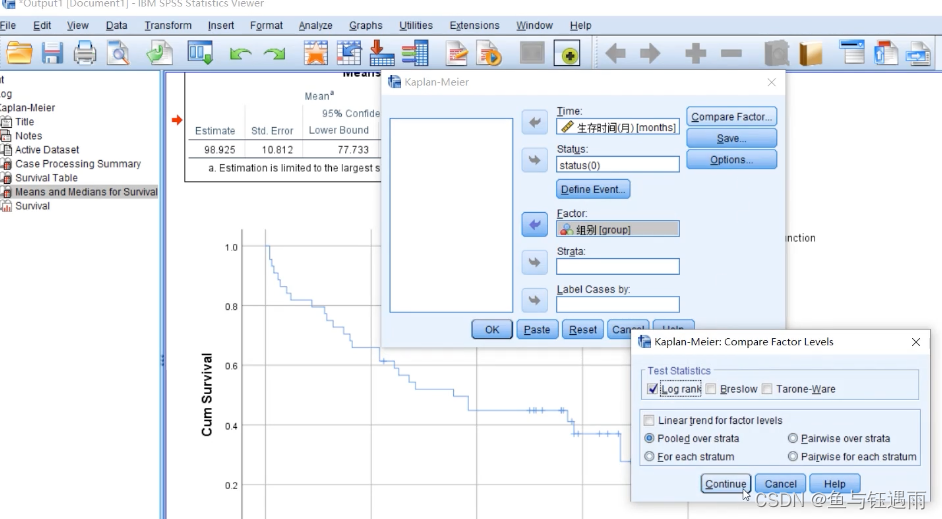Click the Promote left arrow icon

pos(616,53)
